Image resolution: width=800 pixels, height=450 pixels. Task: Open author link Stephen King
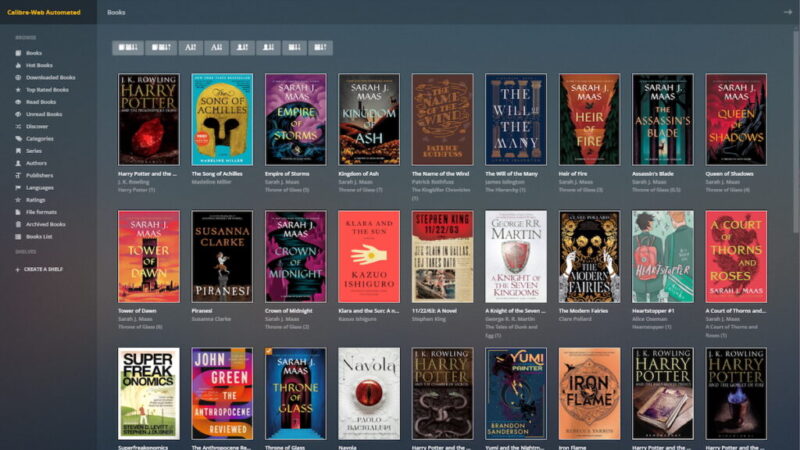coord(429,319)
